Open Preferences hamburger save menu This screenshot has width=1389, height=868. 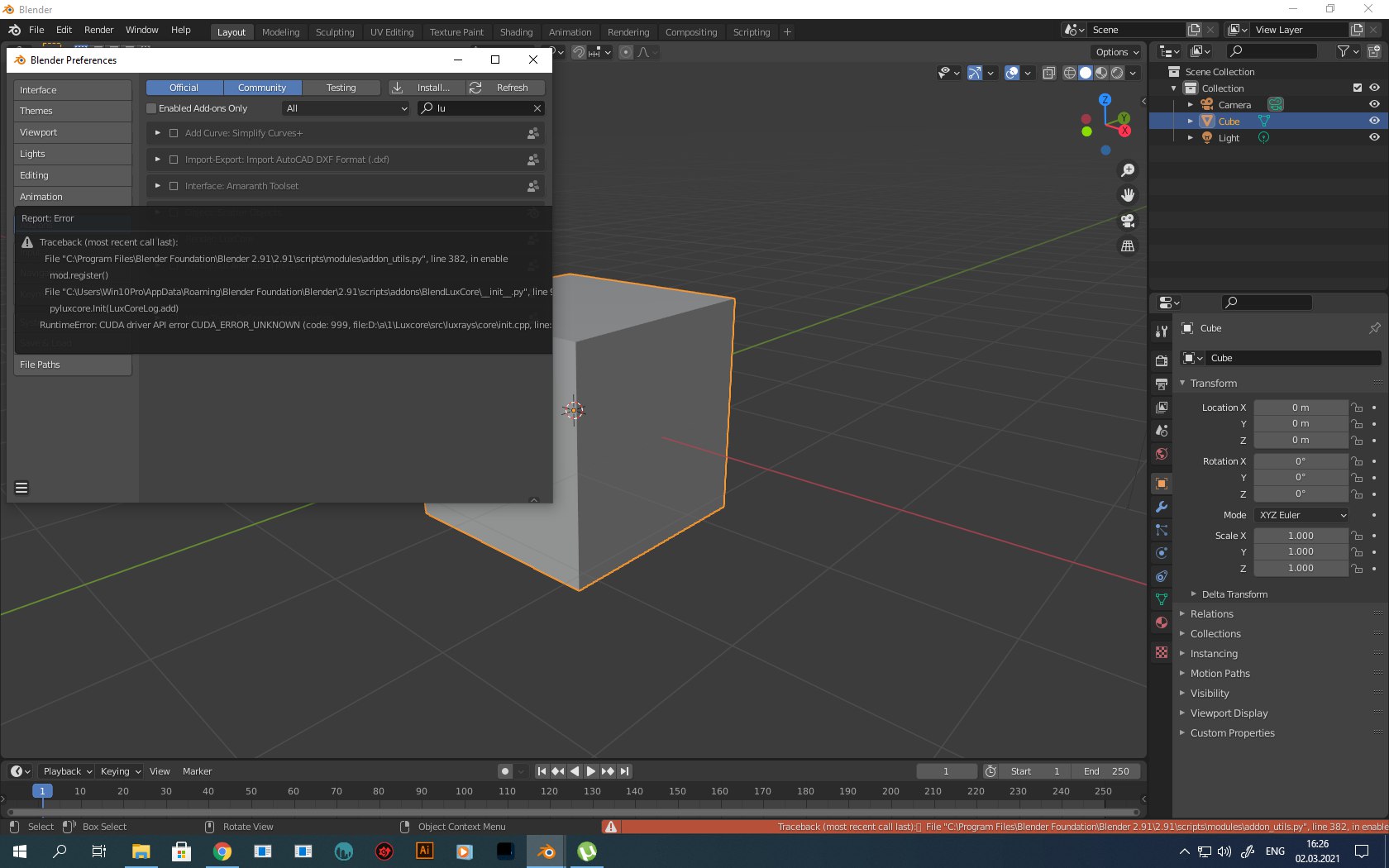[22, 488]
